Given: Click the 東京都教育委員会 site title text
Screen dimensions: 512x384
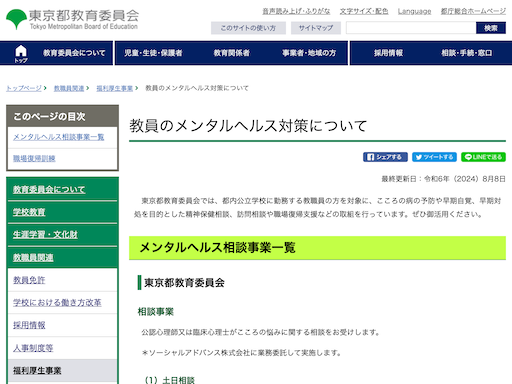Looking at the screenshot, I should 84,15.
